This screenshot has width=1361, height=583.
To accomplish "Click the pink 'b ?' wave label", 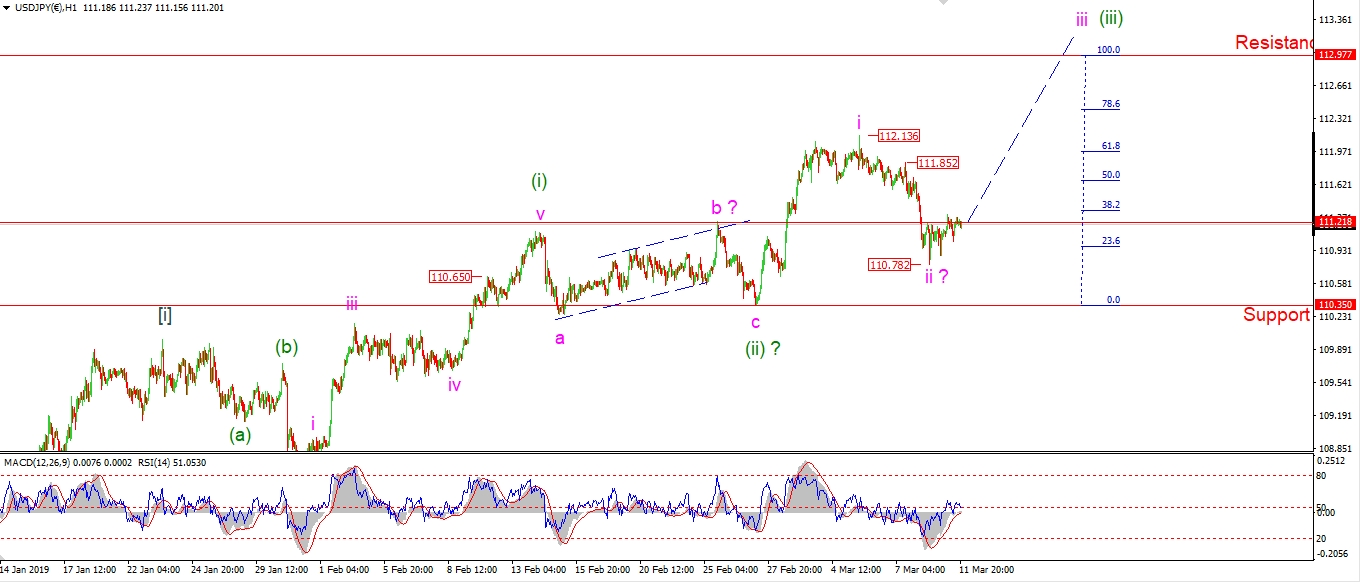I will [x=724, y=208].
